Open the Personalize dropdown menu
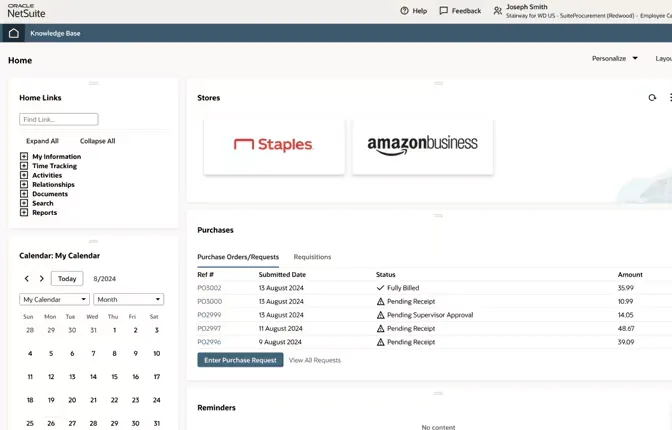This screenshot has height=430, width=672. (614, 59)
